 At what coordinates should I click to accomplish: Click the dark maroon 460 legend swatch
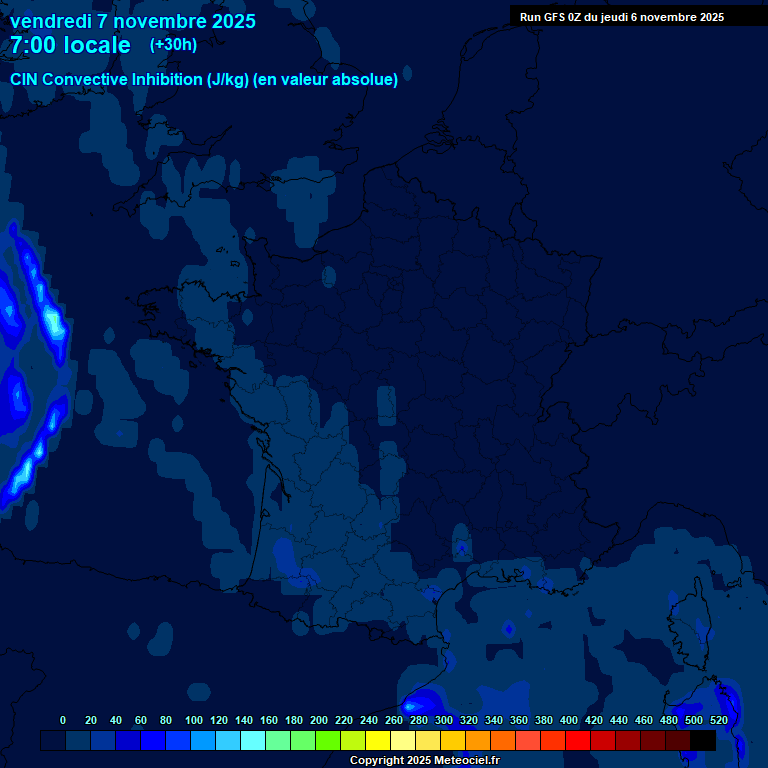pos(653,741)
